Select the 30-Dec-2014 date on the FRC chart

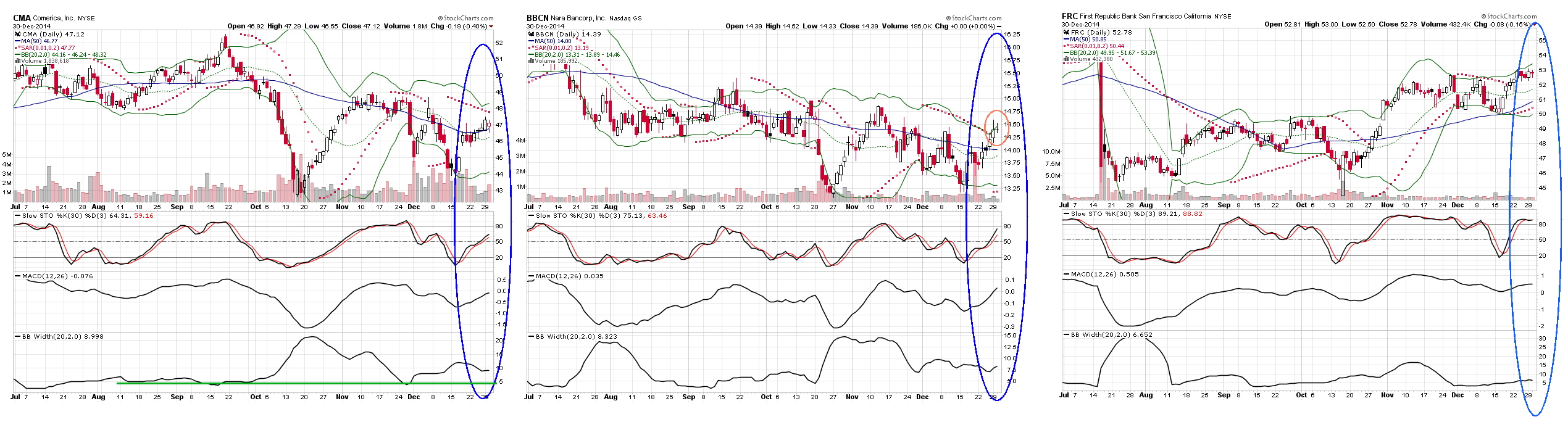tap(1080, 24)
